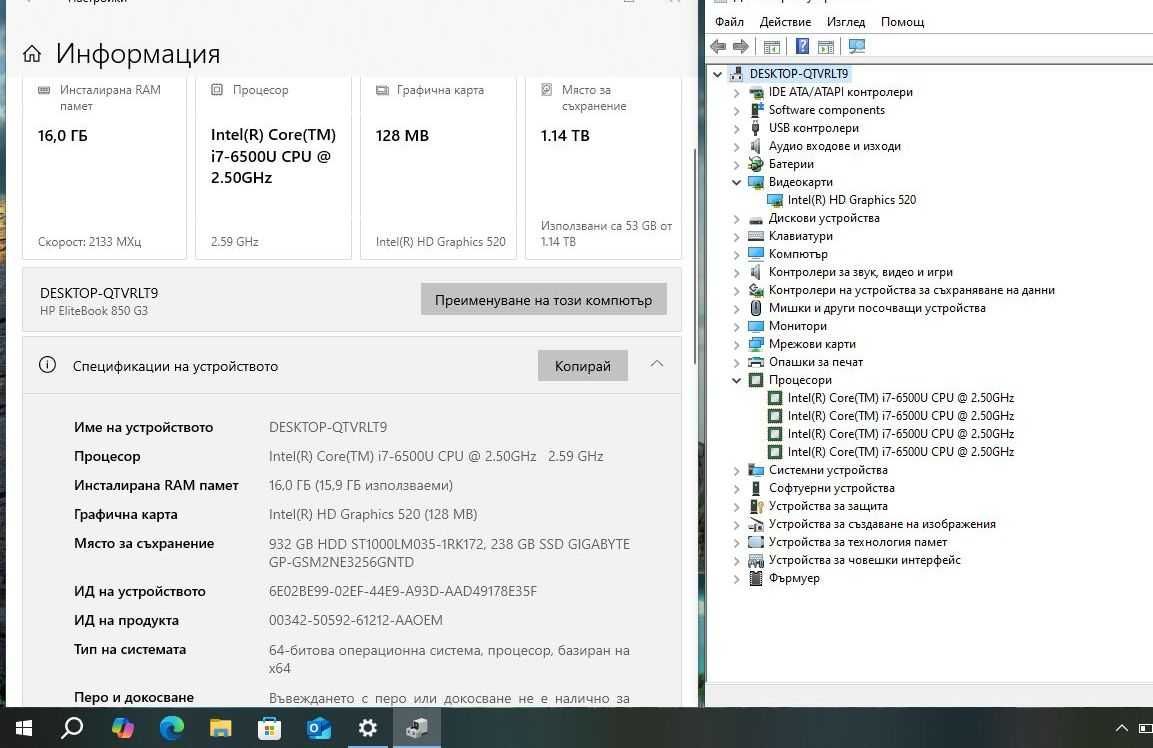Expand the IDE ATA/ATAPI контролери node
This screenshot has width=1153, height=748.
tap(736, 92)
